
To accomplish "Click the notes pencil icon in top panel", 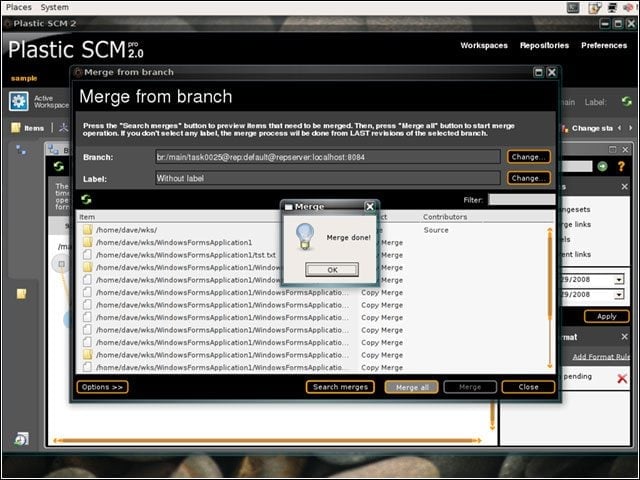I will [594, 7].
